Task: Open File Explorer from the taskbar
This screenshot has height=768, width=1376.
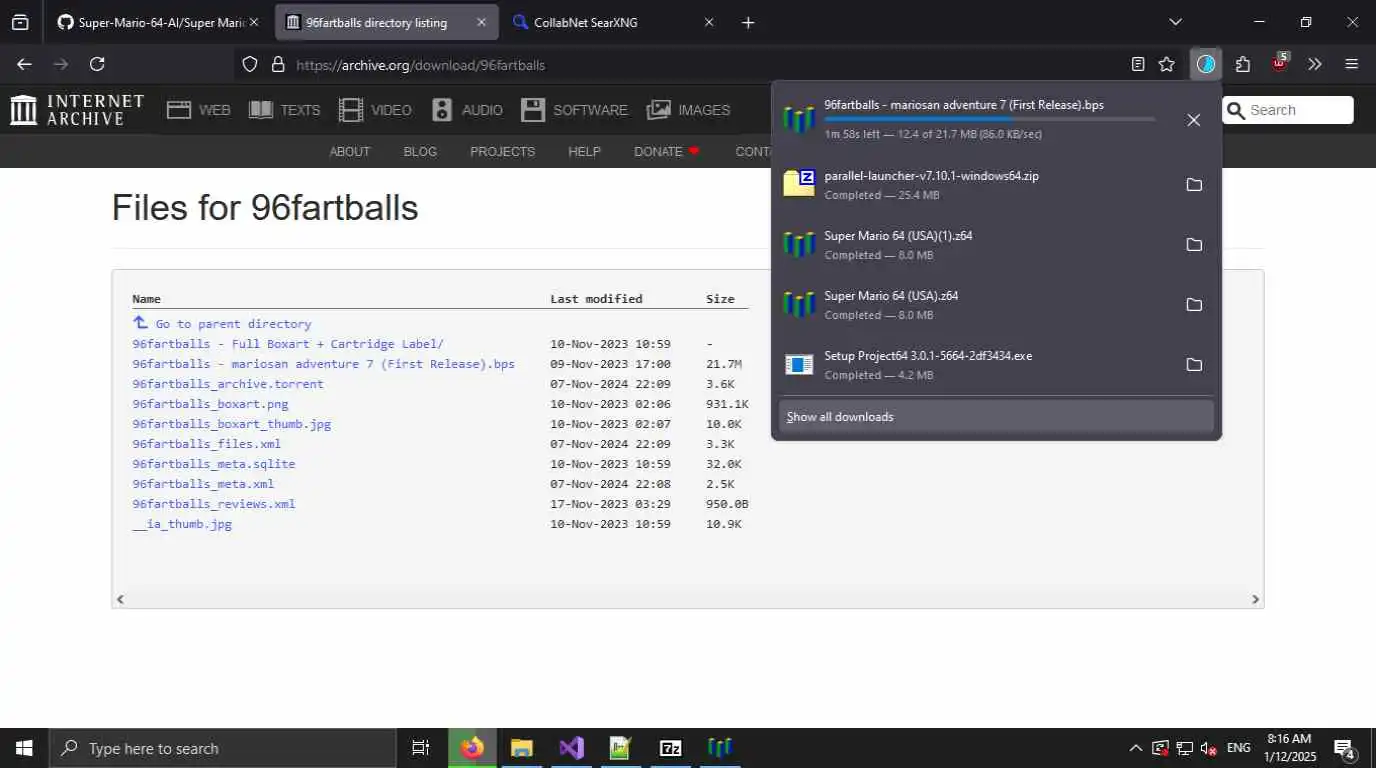Action: coord(521,748)
